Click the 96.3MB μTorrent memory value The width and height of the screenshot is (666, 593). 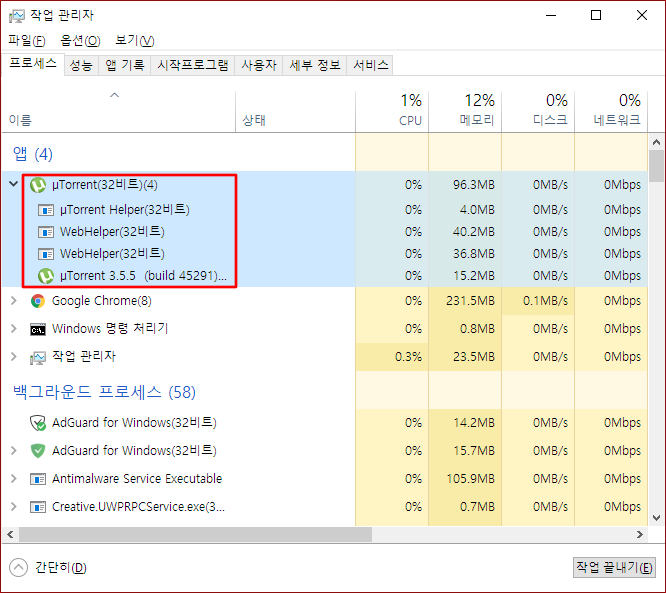[474, 185]
